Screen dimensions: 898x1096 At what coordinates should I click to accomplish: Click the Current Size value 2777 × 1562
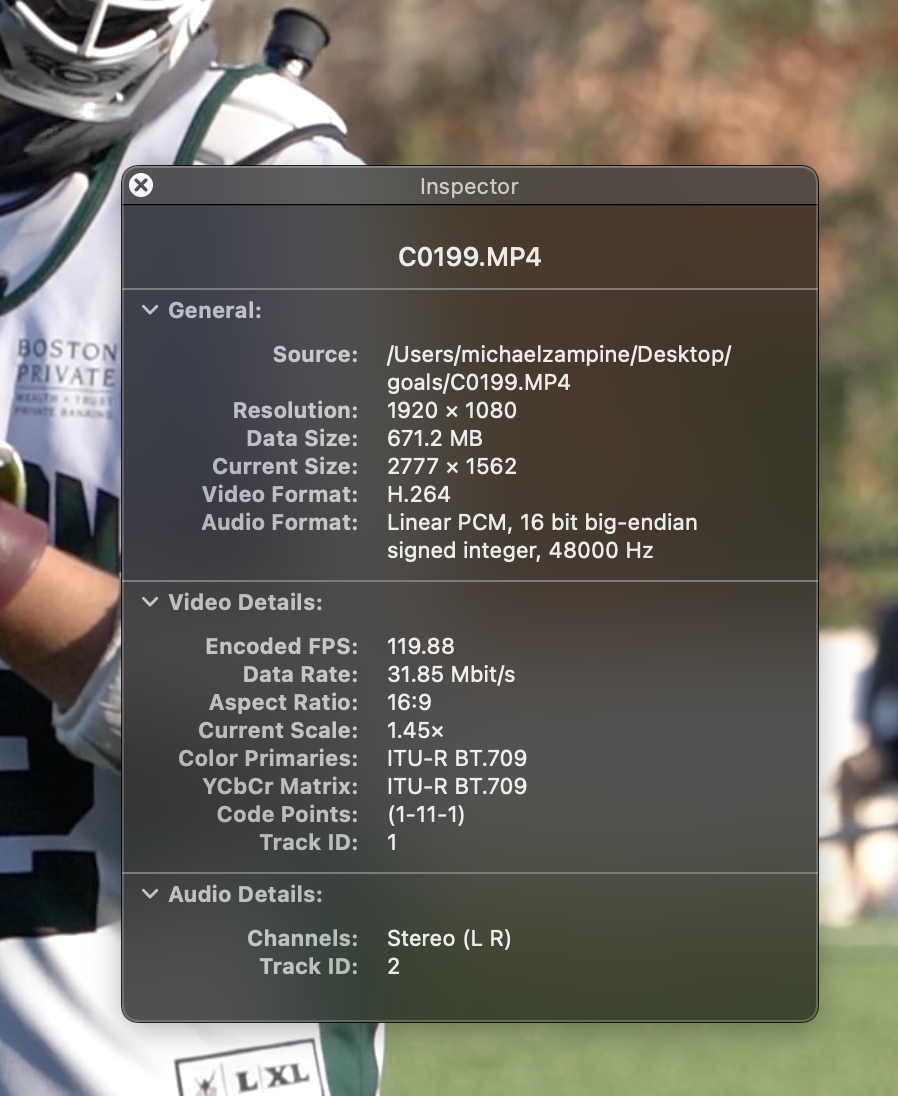pyautogui.click(x=452, y=466)
